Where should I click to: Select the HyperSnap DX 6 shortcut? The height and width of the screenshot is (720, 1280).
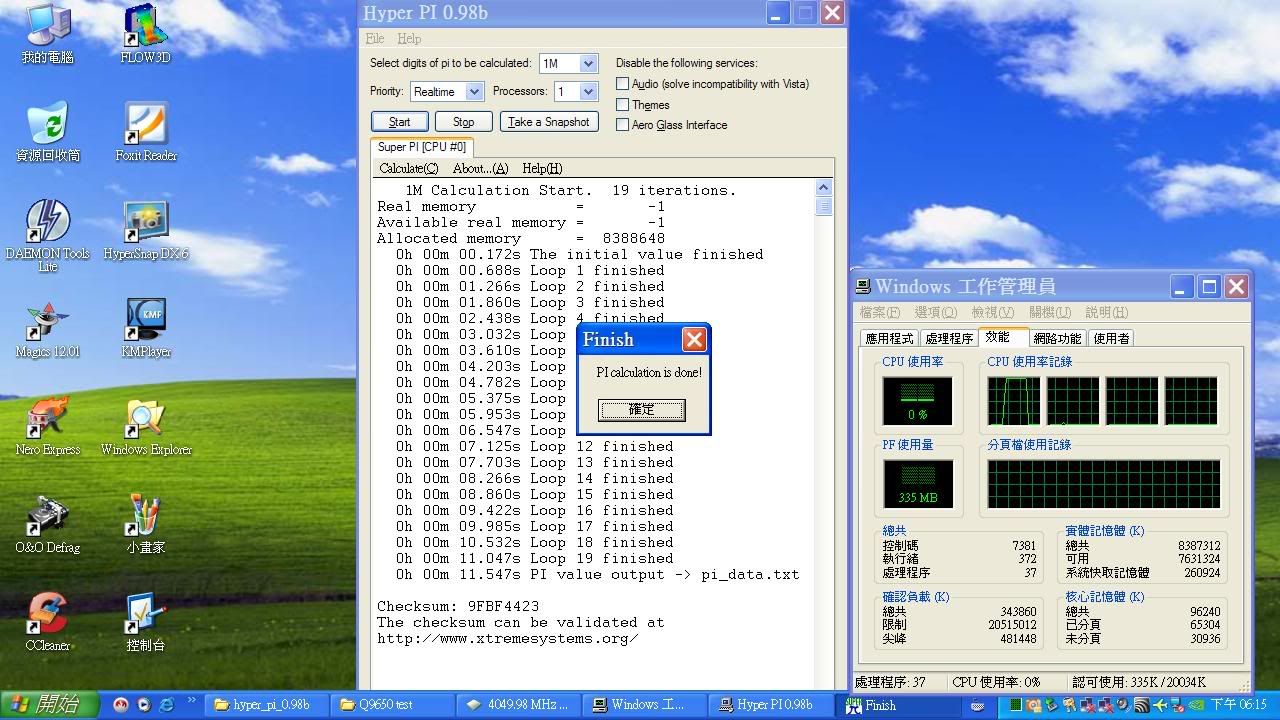click(x=145, y=230)
